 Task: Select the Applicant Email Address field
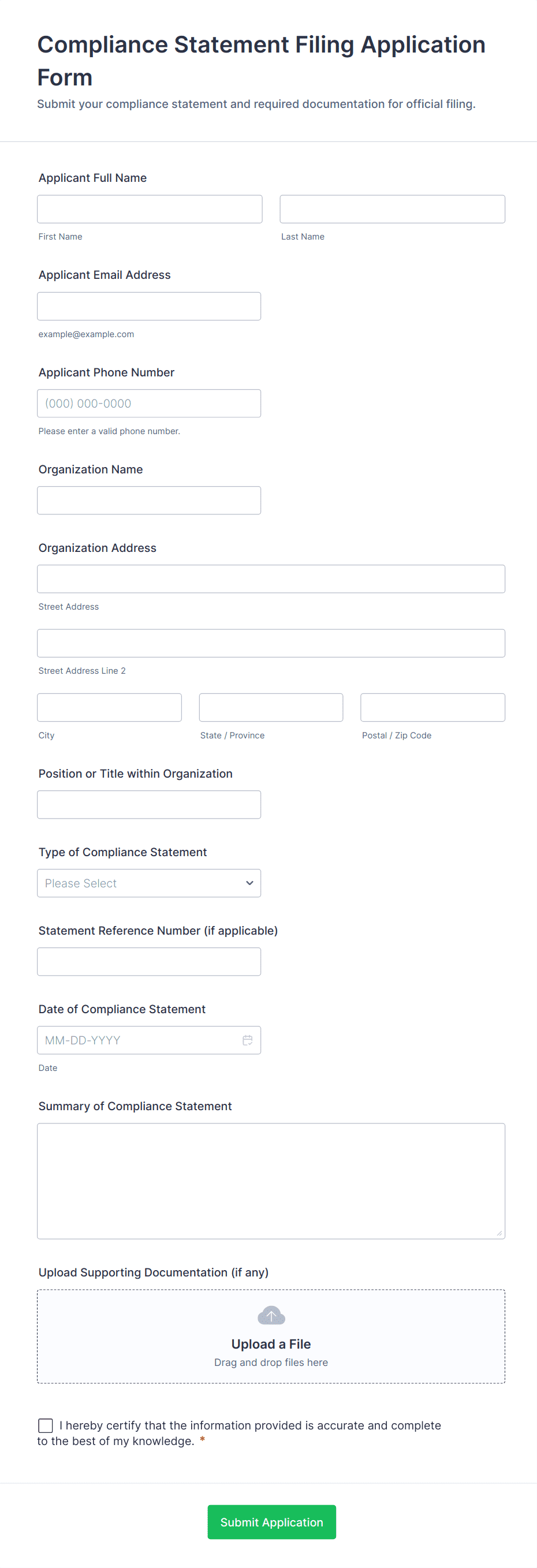148,305
